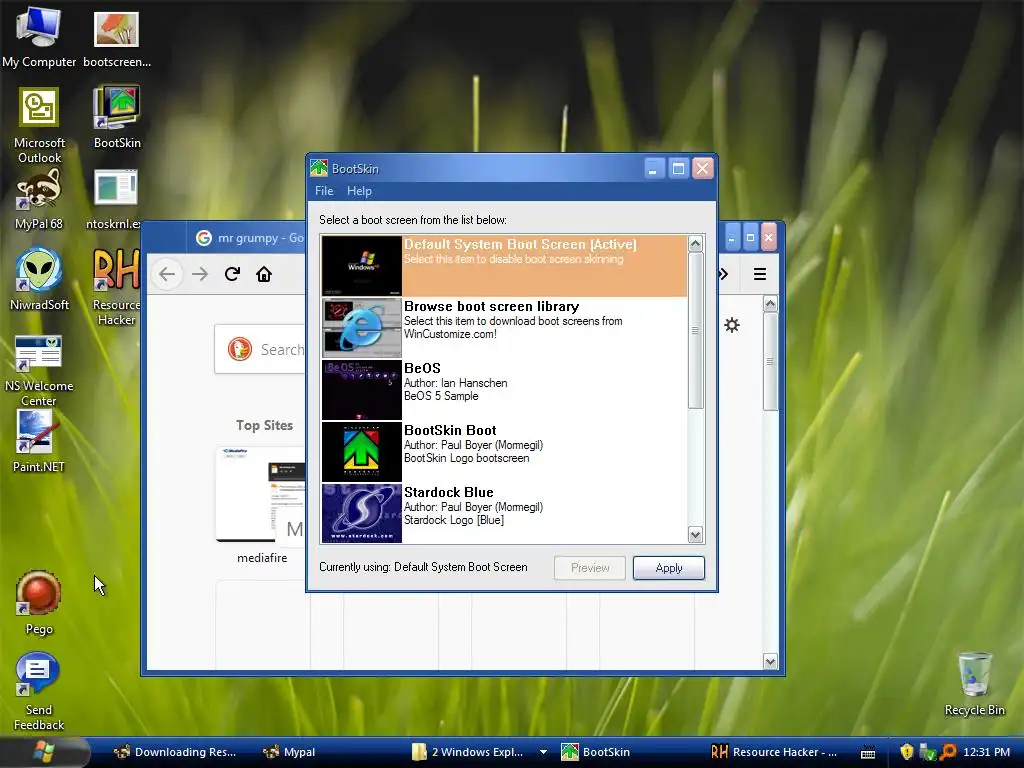
Task: Open the My Computer desktop icon
Action: 38,36
